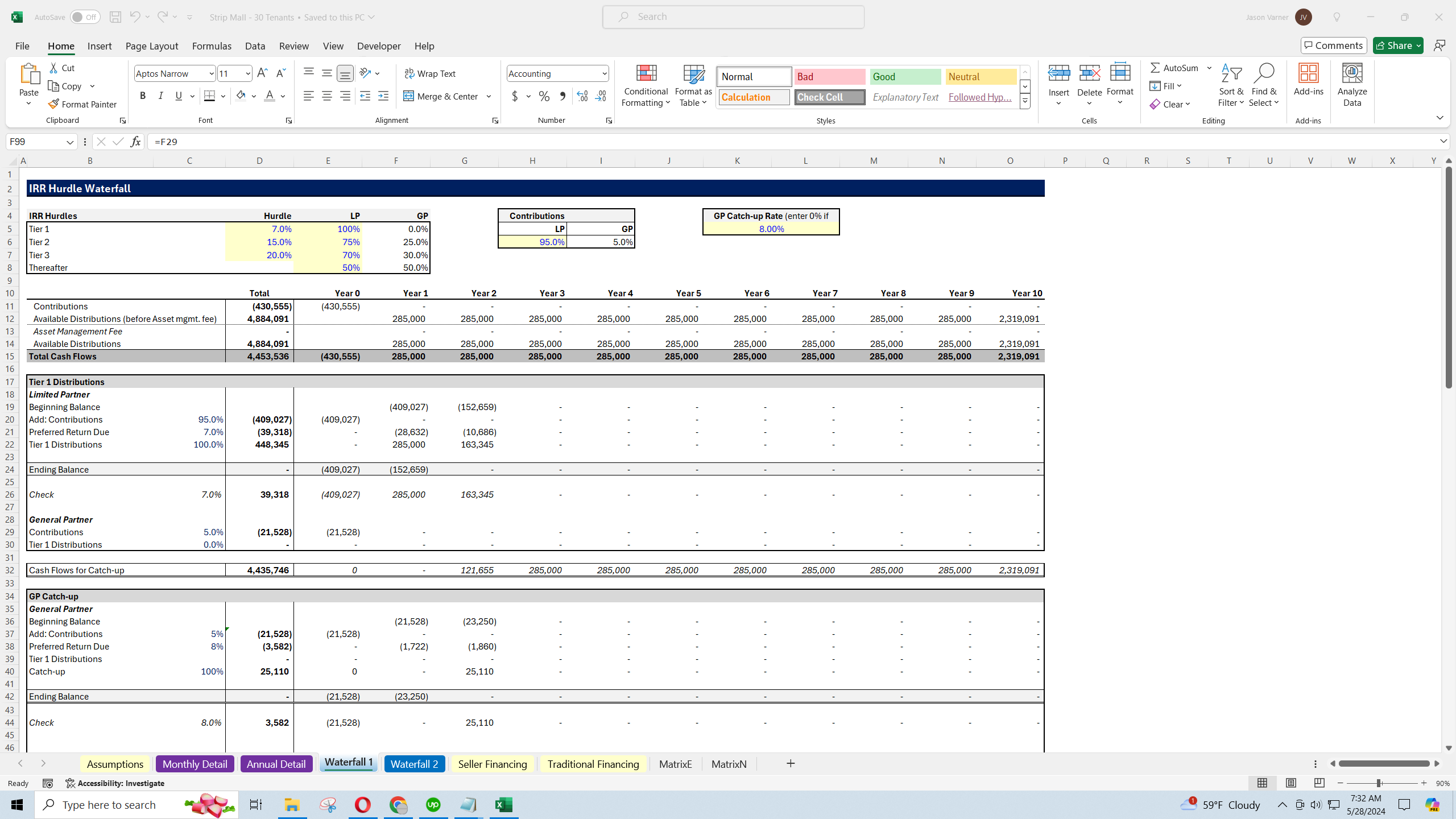This screenshot has height=819, width=1456.
Task: Toggle Bold formatting
Action: 143,96
